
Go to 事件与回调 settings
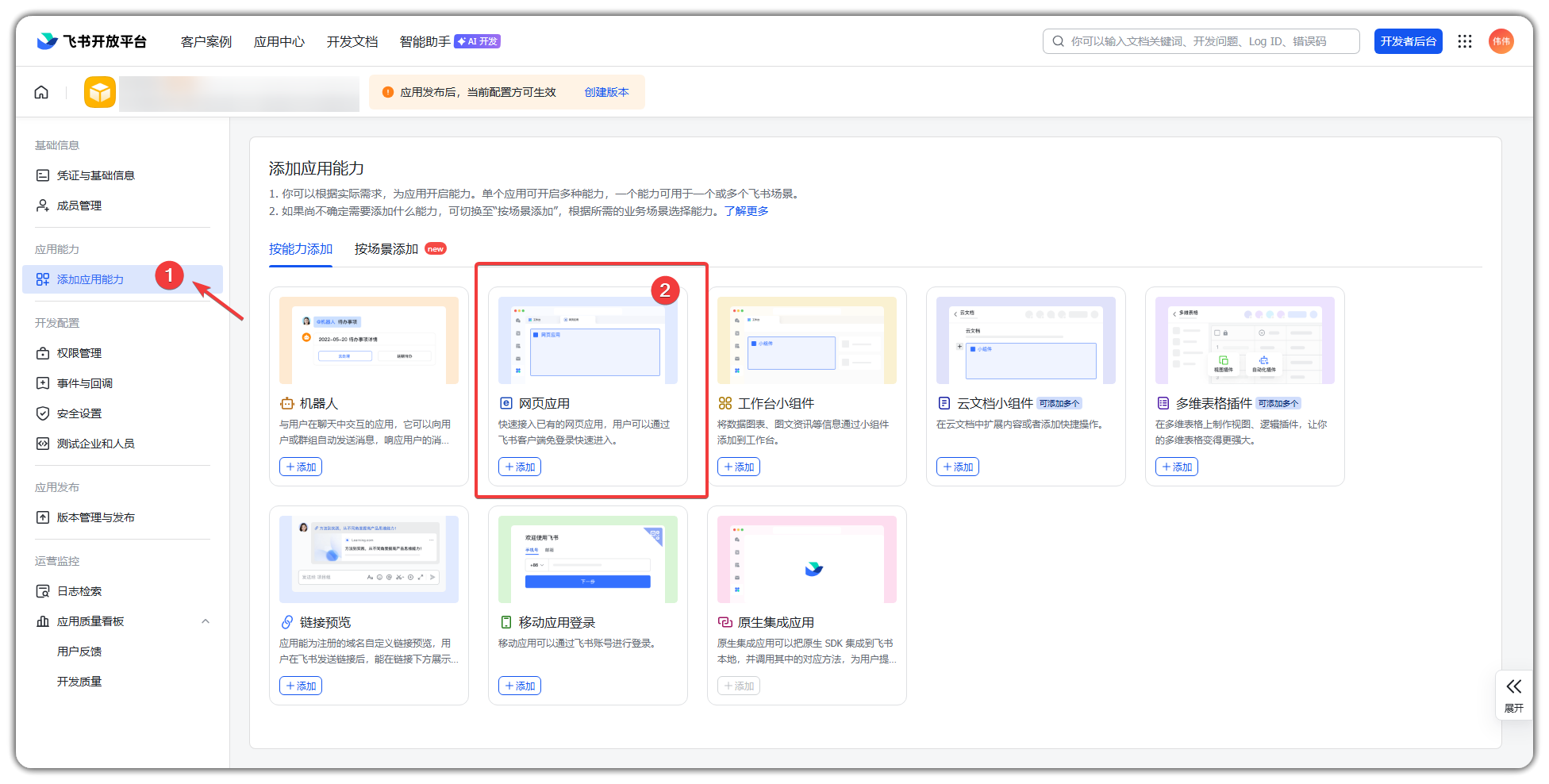(x=84, y=383)
